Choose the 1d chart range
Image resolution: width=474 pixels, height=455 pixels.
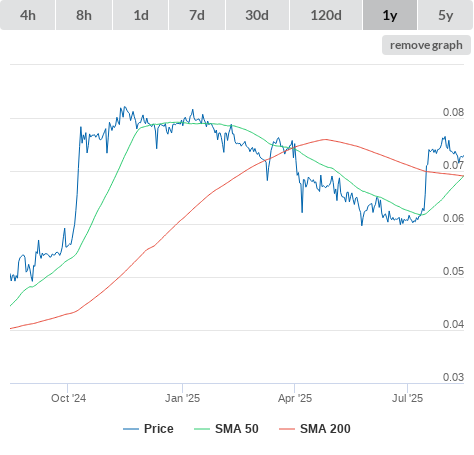click(x=141, y=15)
